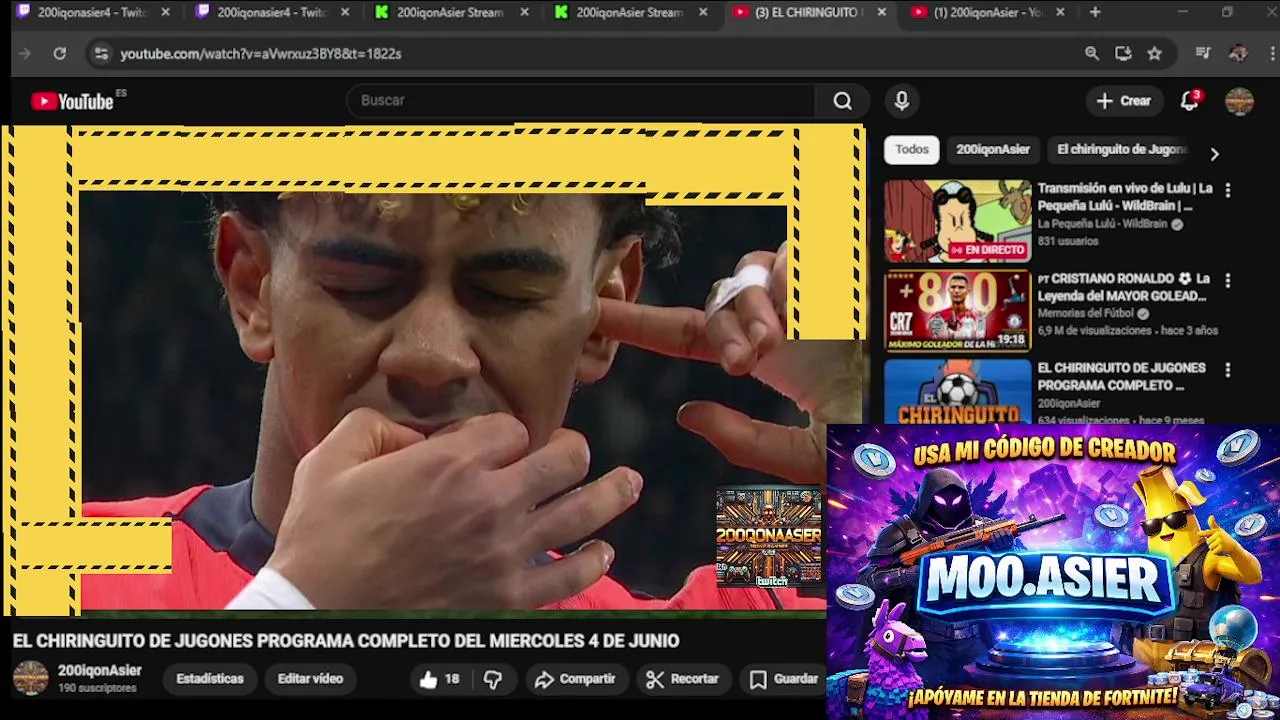Select the 200iqonAsier filter chip
The width and height of the screenshot is (1280, 720).
click(993, 149)
